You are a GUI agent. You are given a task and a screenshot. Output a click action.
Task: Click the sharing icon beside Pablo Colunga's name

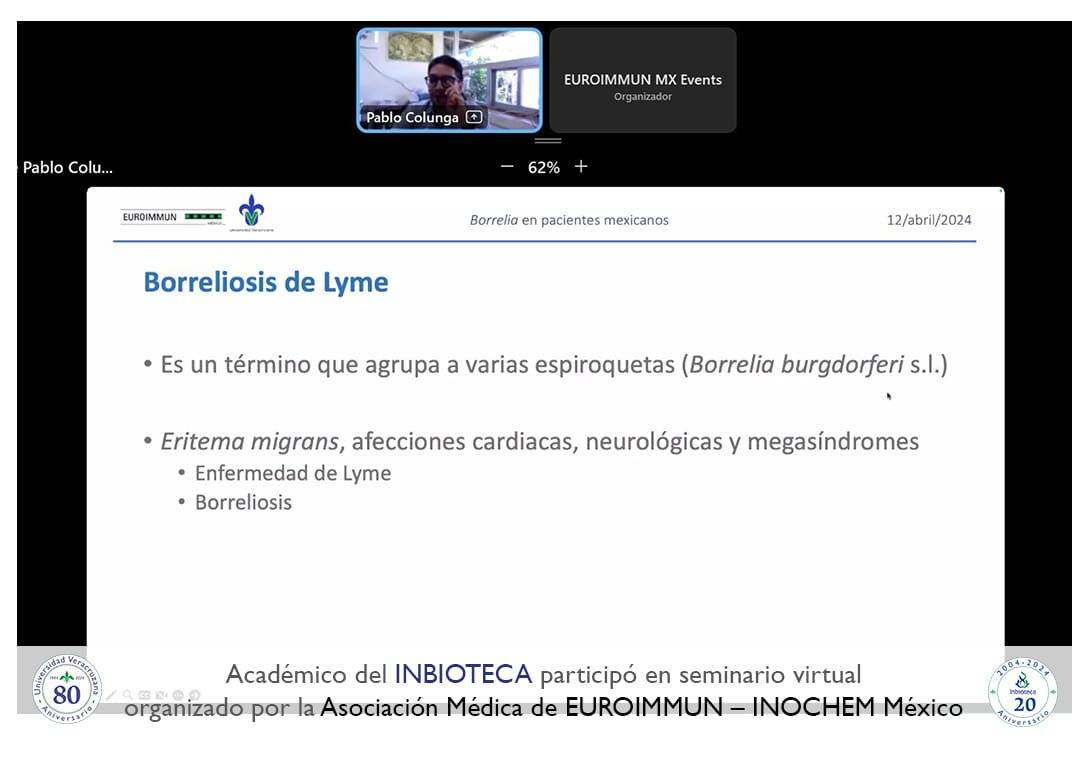point(474,118)
